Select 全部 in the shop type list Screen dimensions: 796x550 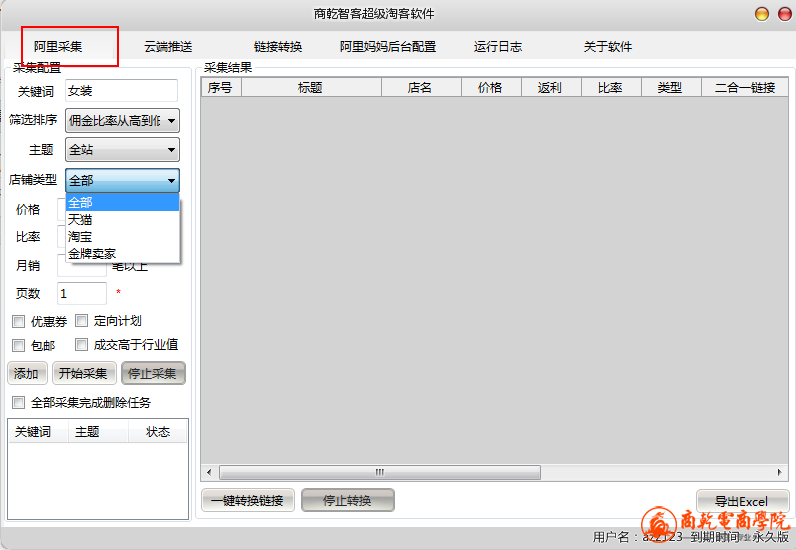(x=122, y=203)
